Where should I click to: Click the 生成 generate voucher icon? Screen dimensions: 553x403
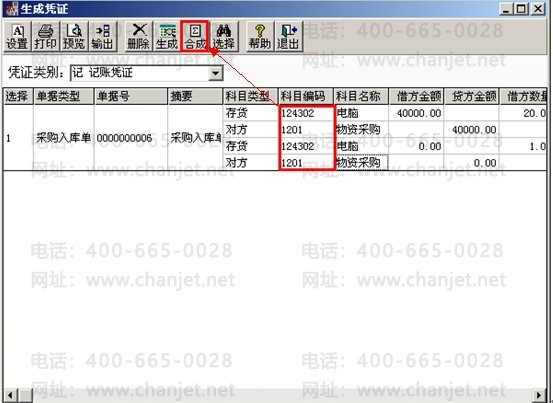point(167,37)
